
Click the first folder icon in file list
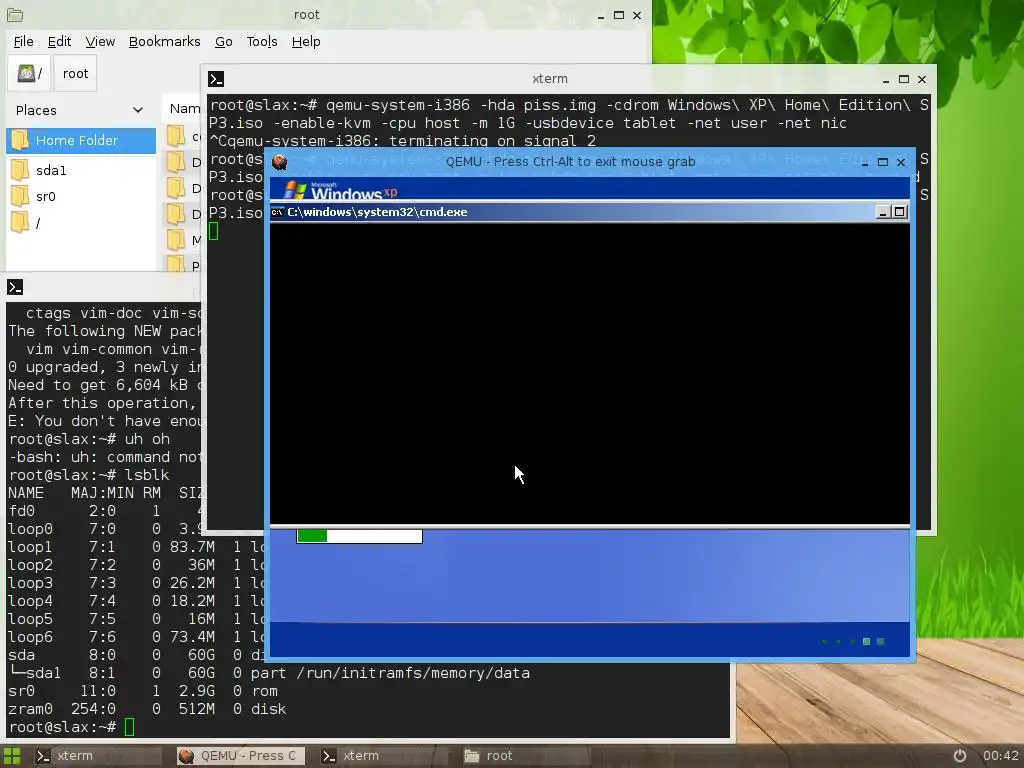tap(176, 136)
